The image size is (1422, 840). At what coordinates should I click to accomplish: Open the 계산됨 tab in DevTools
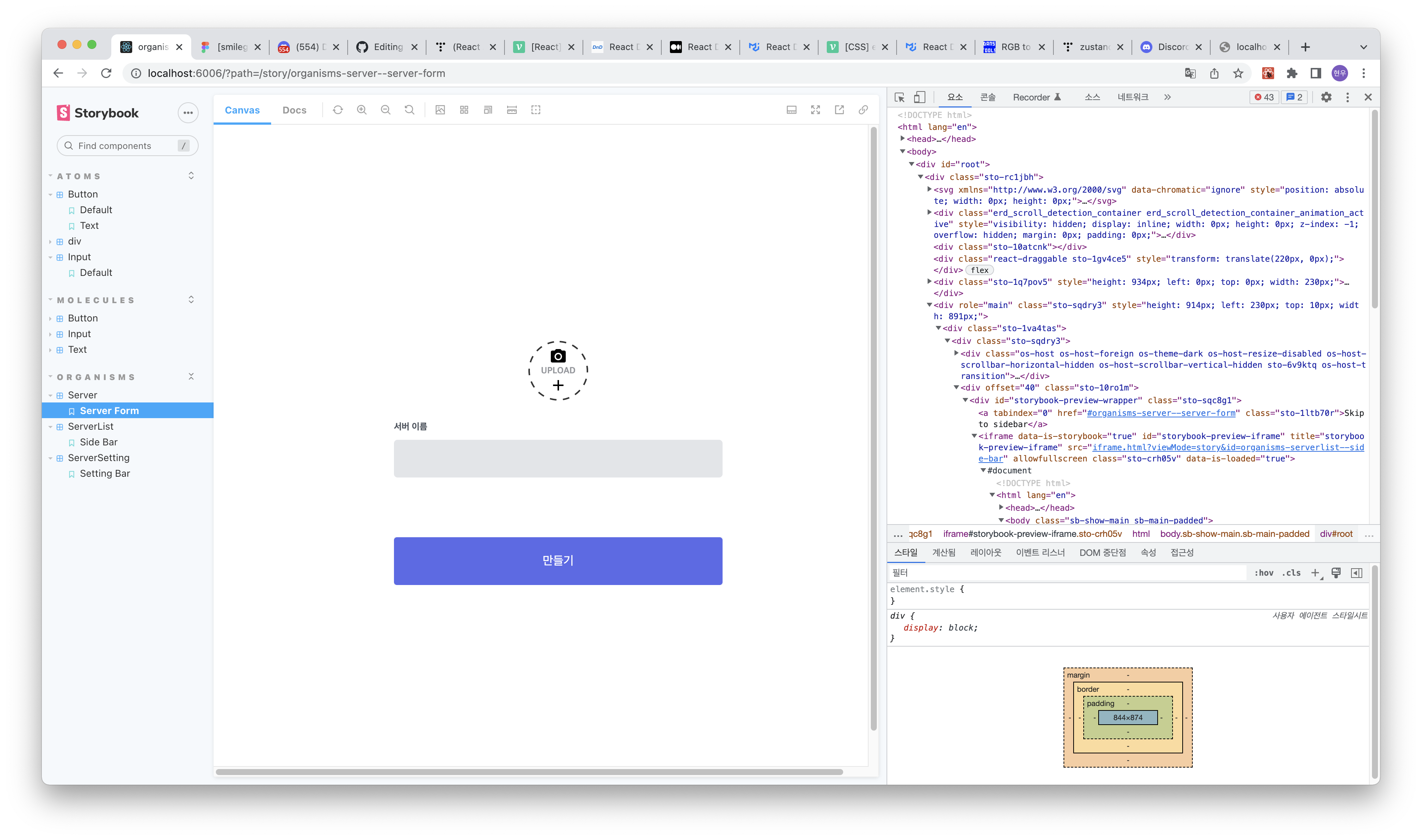[944, 553]
